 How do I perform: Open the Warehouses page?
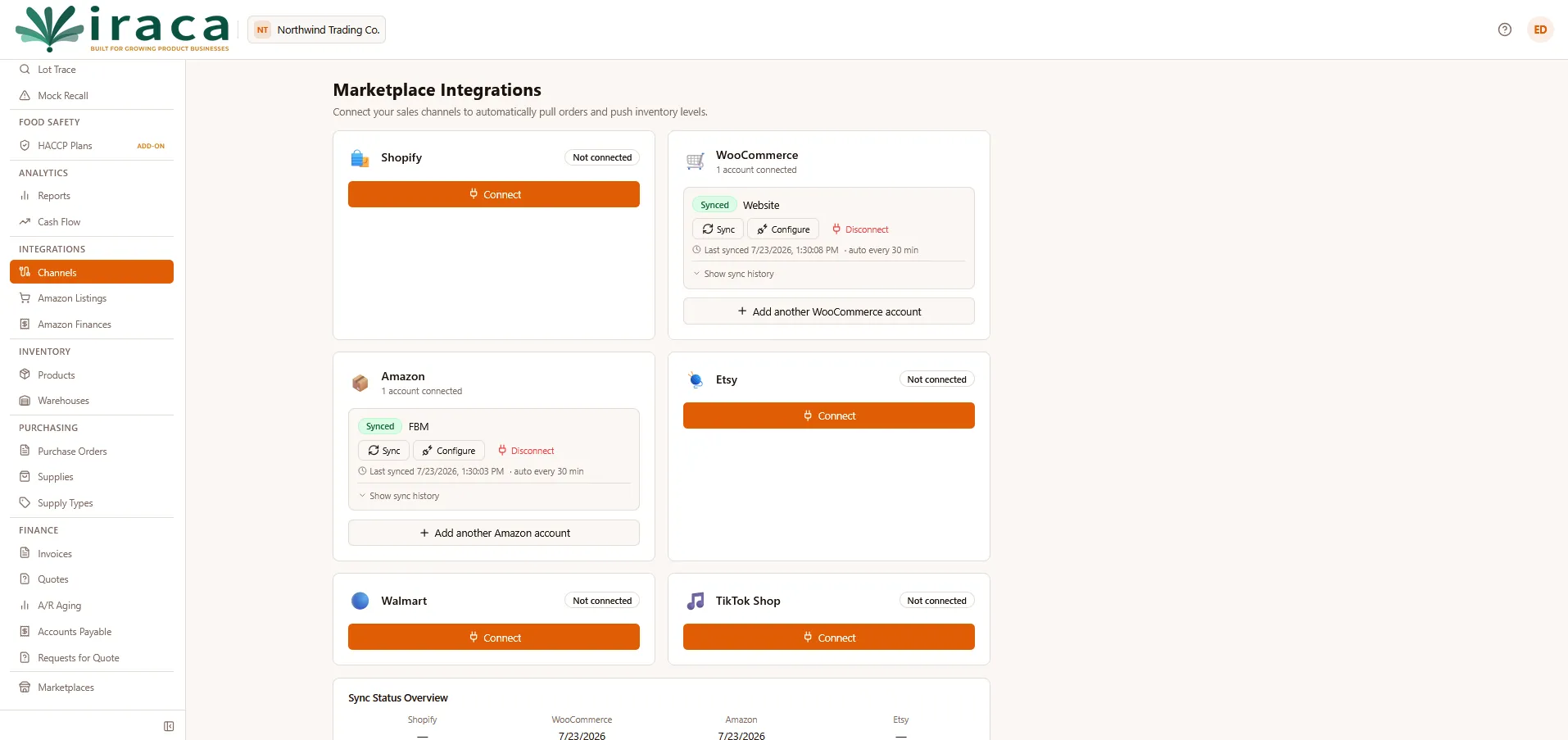click(x=92, y=401)
